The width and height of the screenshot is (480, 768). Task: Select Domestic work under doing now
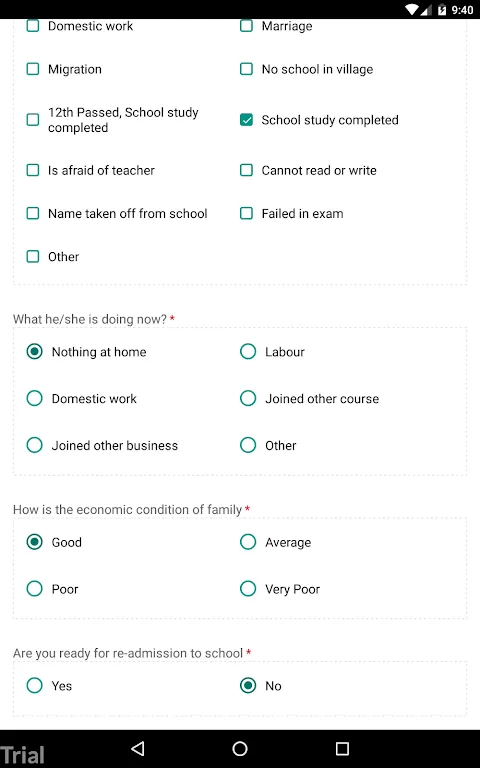click(x=34, y=398)
